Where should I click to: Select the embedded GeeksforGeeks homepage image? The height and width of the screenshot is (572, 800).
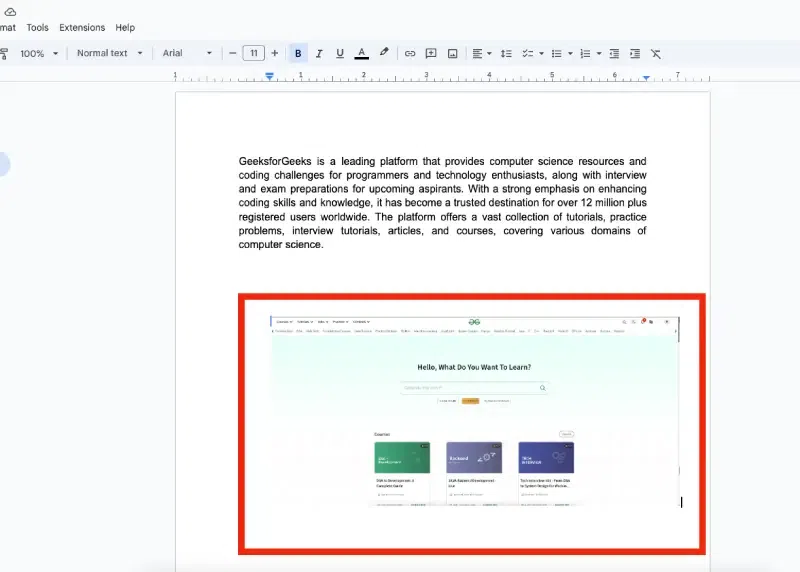pyautogui.click(x=474, y=411)
